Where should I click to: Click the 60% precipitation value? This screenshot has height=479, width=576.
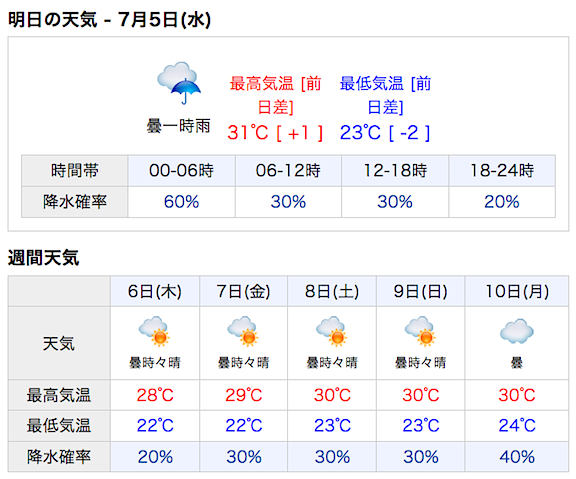click(x=181, y=202)
